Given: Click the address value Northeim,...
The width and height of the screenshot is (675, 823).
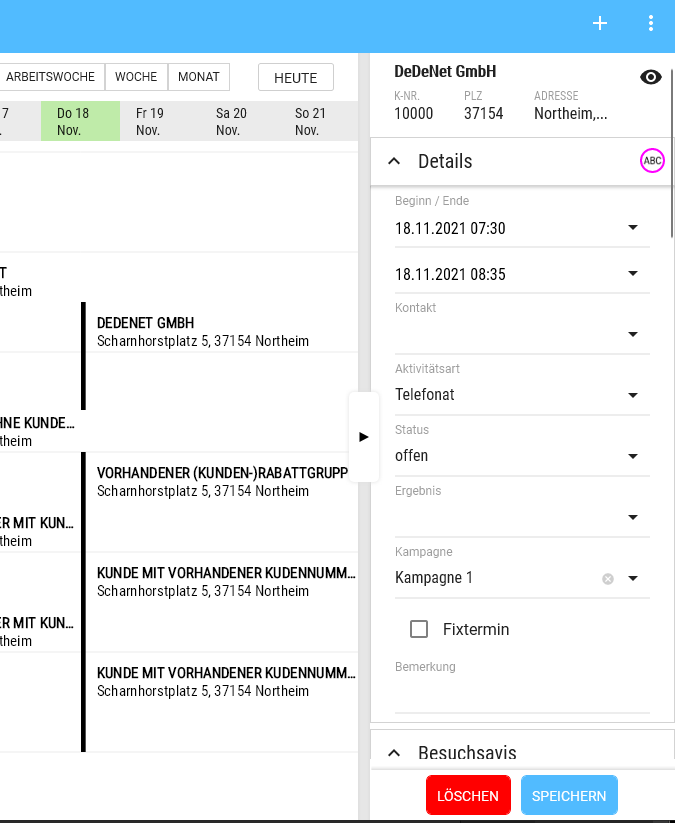Looking at the screenshot, I should click(x=571, y=113).
